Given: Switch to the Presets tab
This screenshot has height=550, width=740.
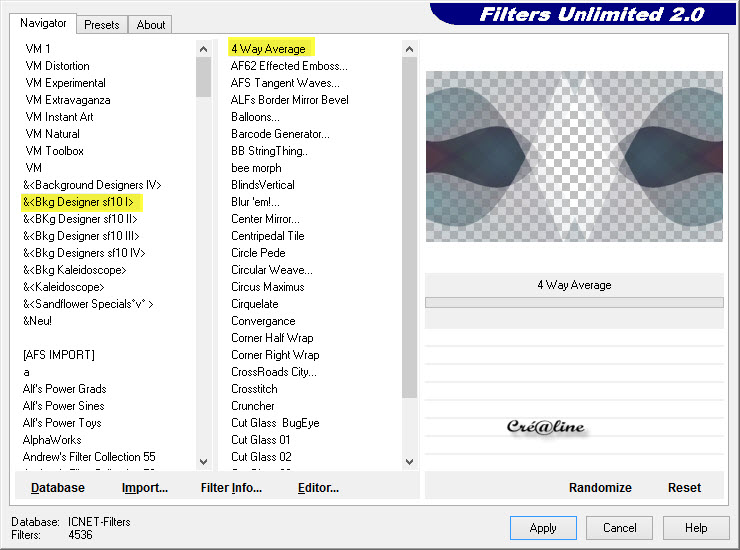Looking at the screenshot, I should pyautogui.click(x=102, y=25).
